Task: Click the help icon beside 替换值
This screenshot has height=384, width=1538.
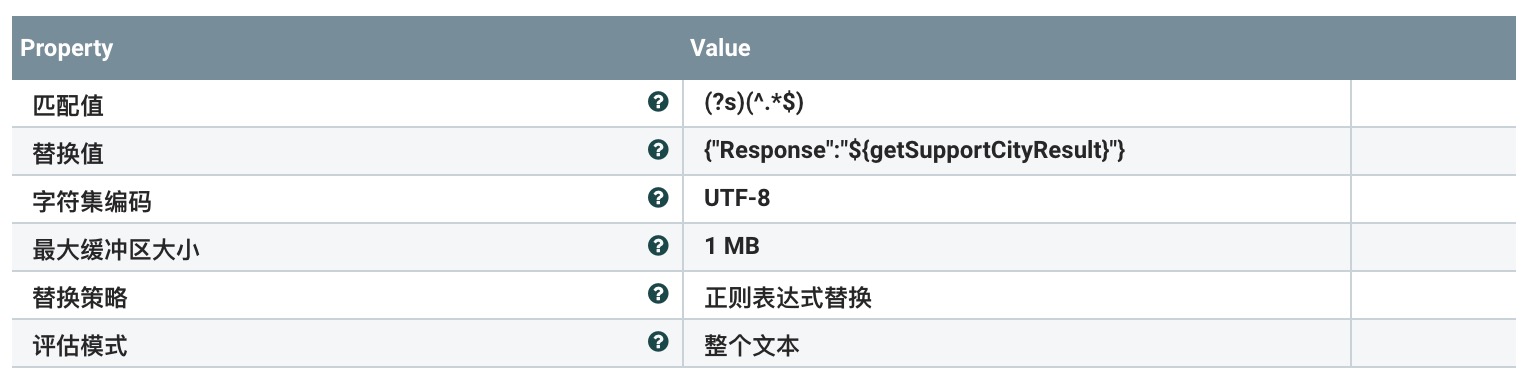Action: pyautogui.click(x=658, y=150)
